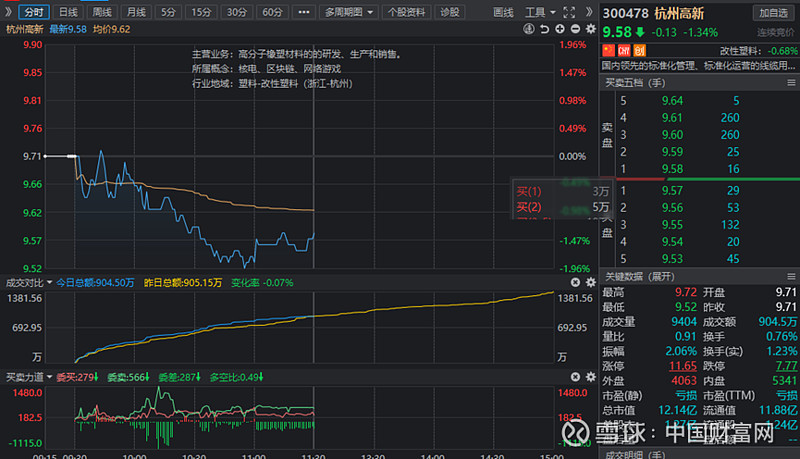Click the 今日总额 904.50万 label
Screen dimensions: 800x459
(95, 283)
